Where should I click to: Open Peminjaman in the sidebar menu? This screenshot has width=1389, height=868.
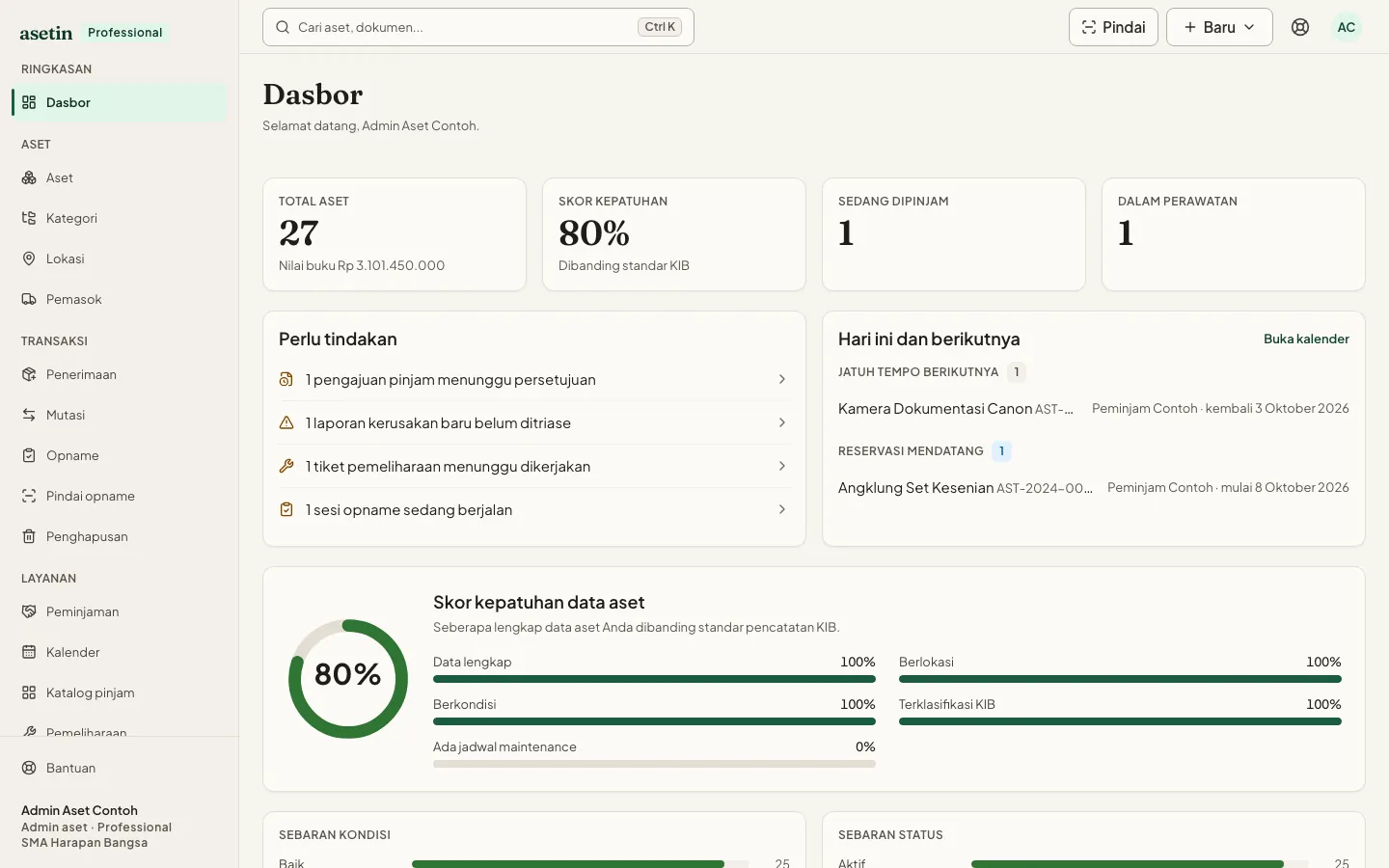[x=120, y=611]
